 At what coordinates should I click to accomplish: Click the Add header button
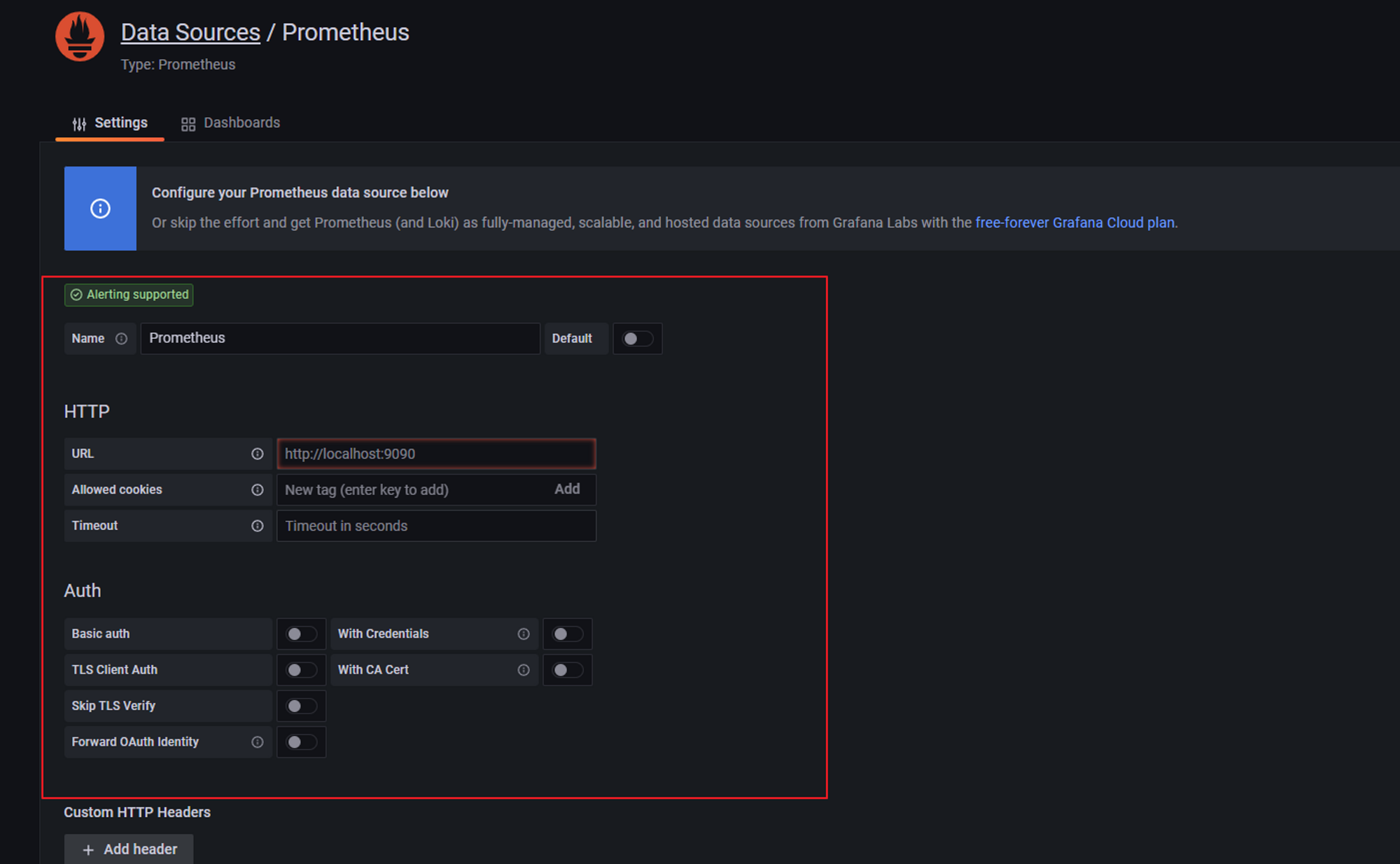[x=129, y=849]
